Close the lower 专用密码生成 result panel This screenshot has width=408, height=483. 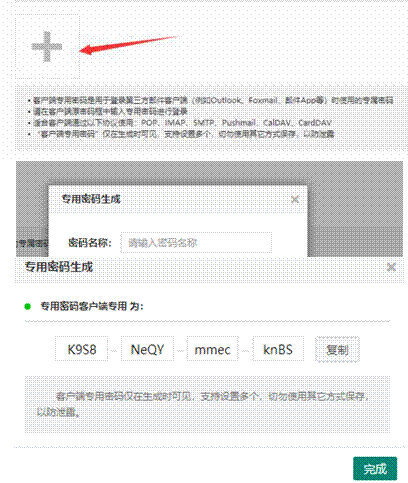point(391,267)
